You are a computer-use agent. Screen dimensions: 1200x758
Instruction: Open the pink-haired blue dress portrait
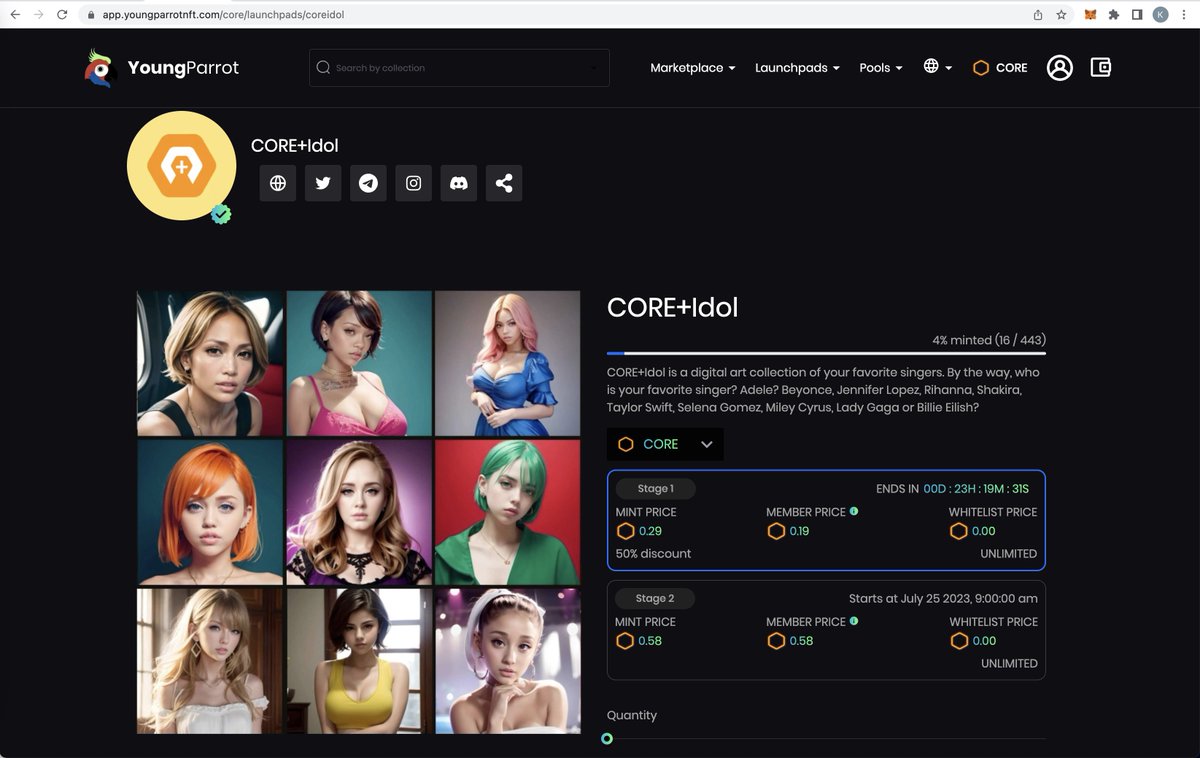(507, 363)
